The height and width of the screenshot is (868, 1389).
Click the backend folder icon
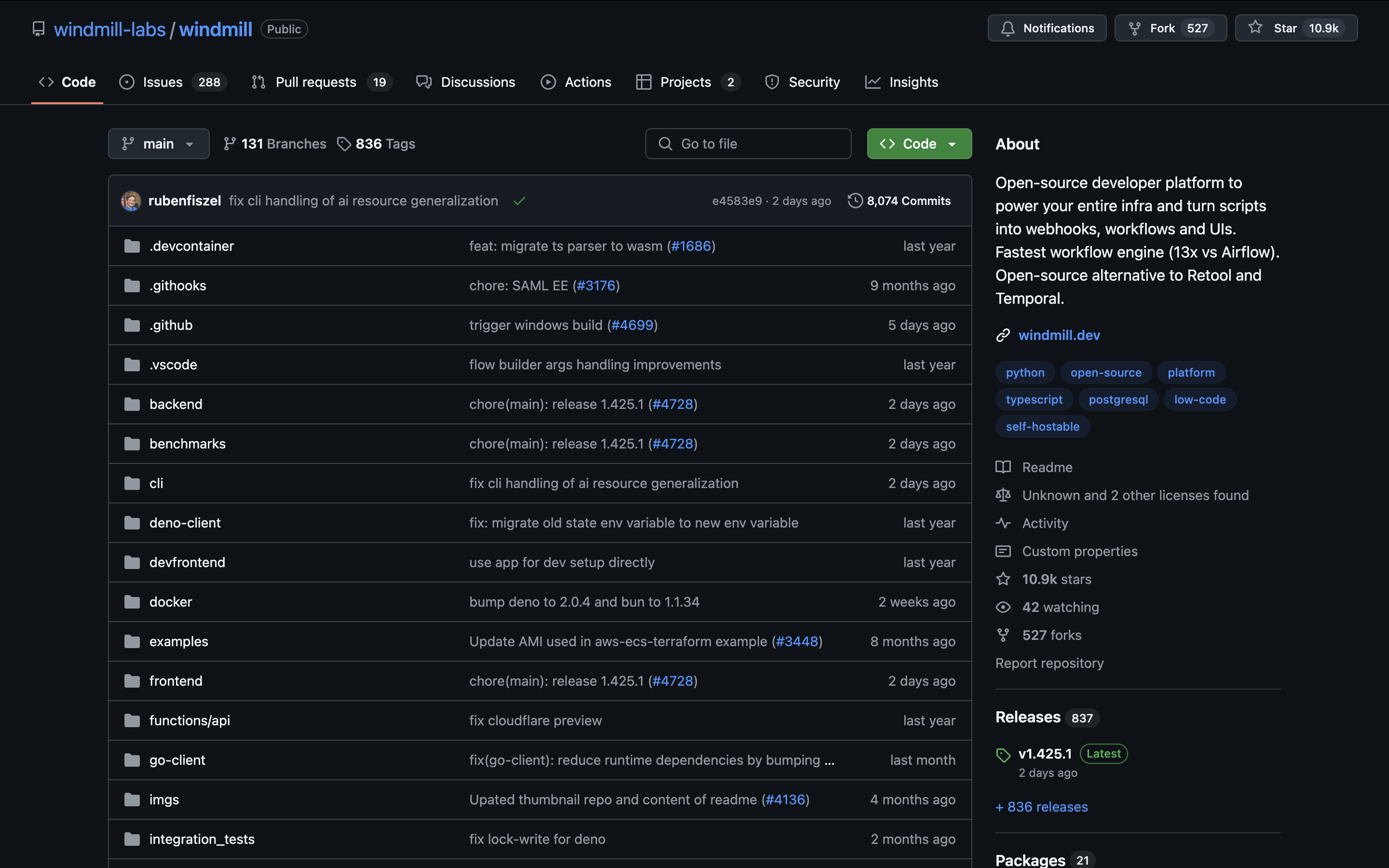[132, 404]
